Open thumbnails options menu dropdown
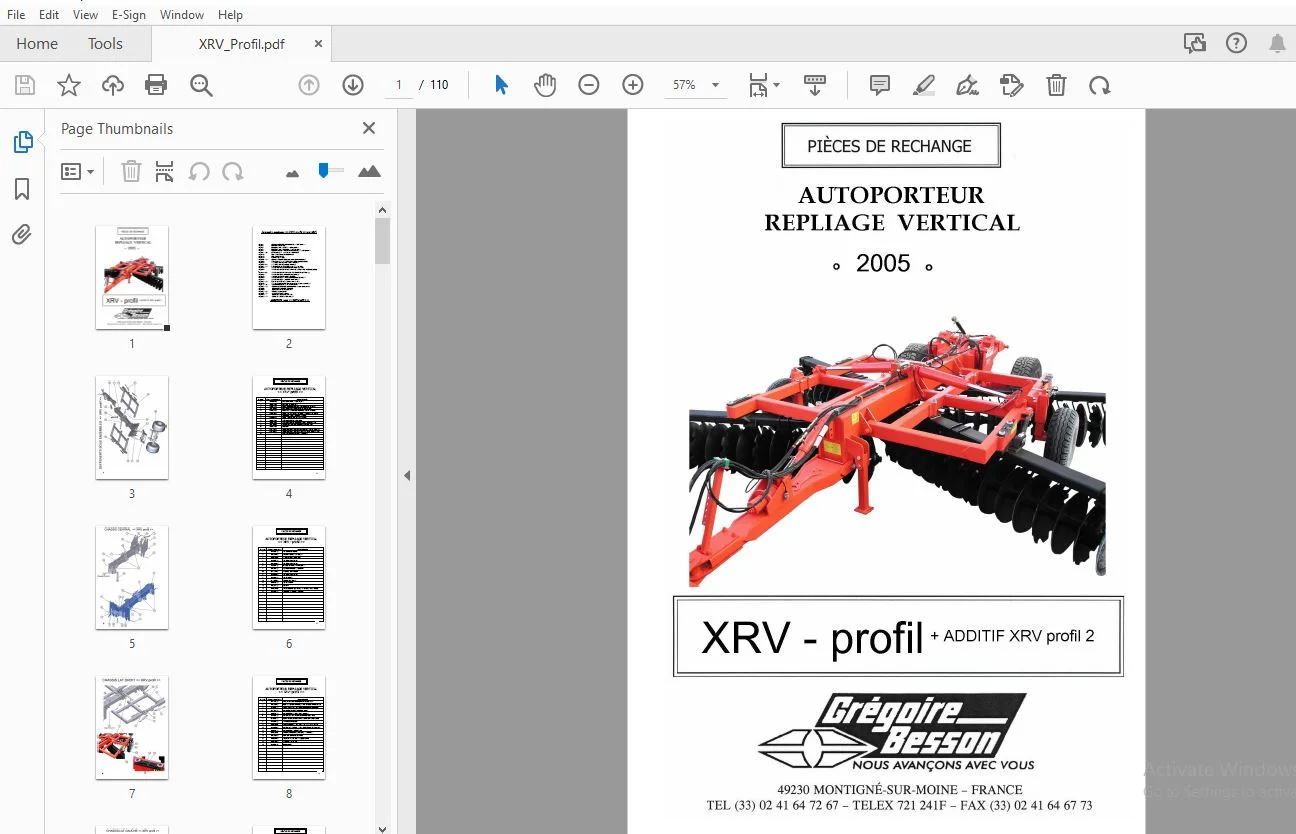The width and height of the screenshot is (1296, 834). [x=78, y=171]
